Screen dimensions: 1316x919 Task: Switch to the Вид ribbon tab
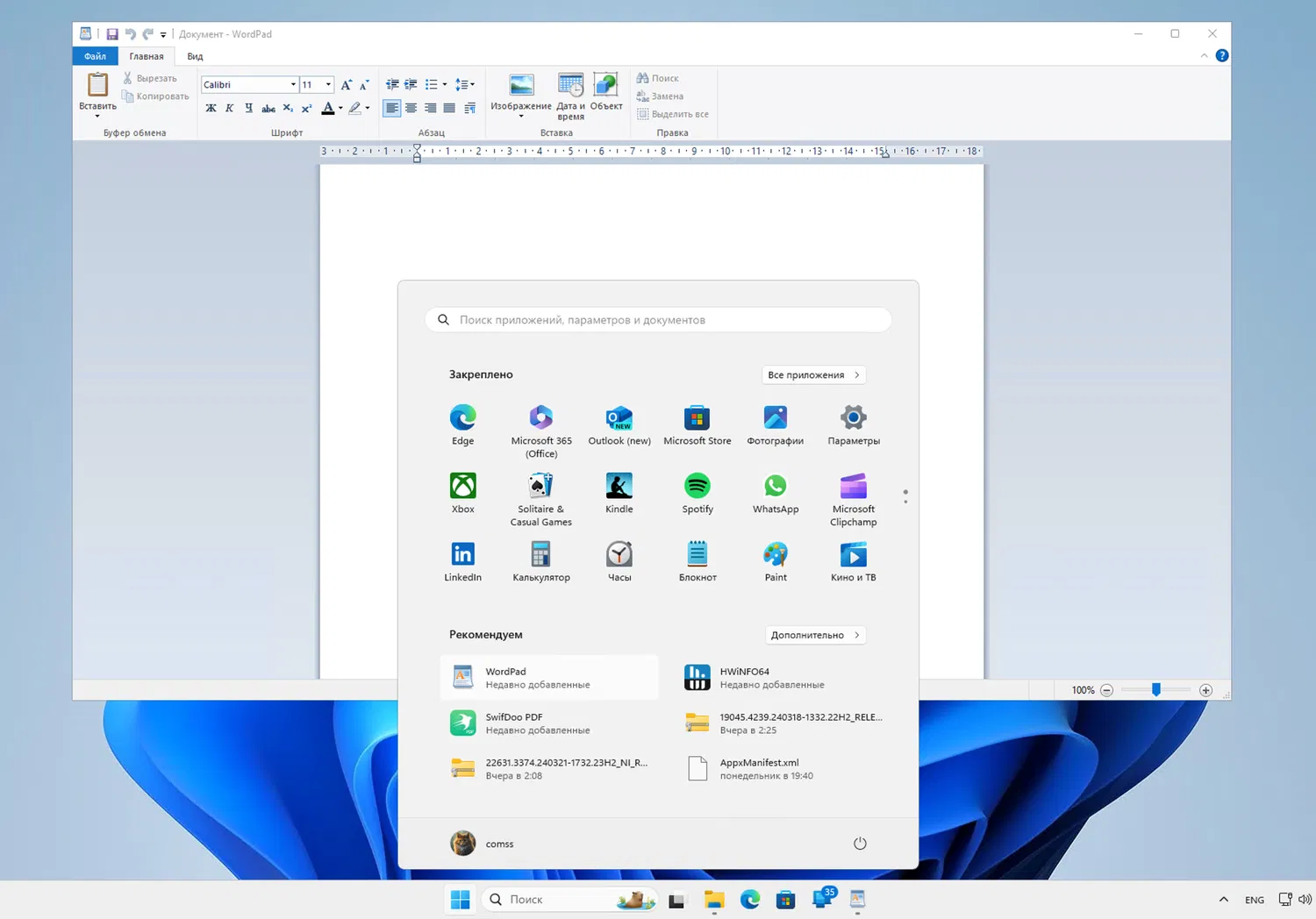(195, 56)
